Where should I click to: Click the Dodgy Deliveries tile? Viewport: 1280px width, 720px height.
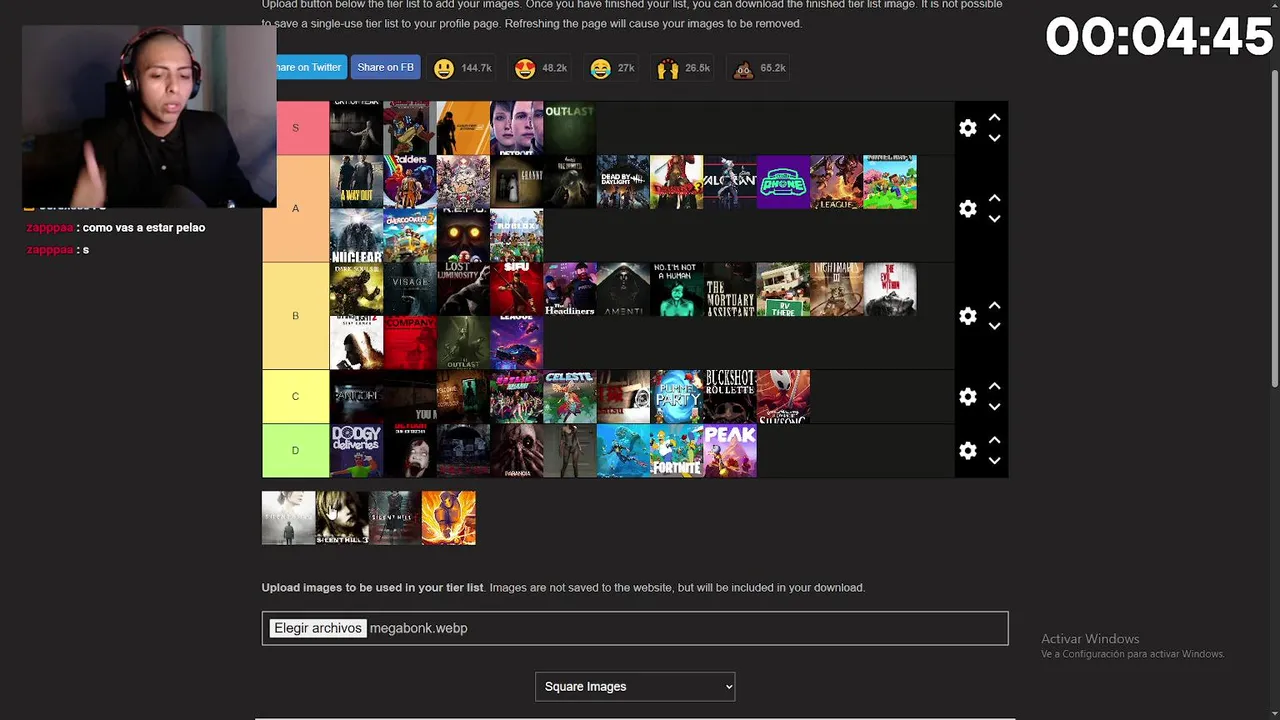[356, 451]
